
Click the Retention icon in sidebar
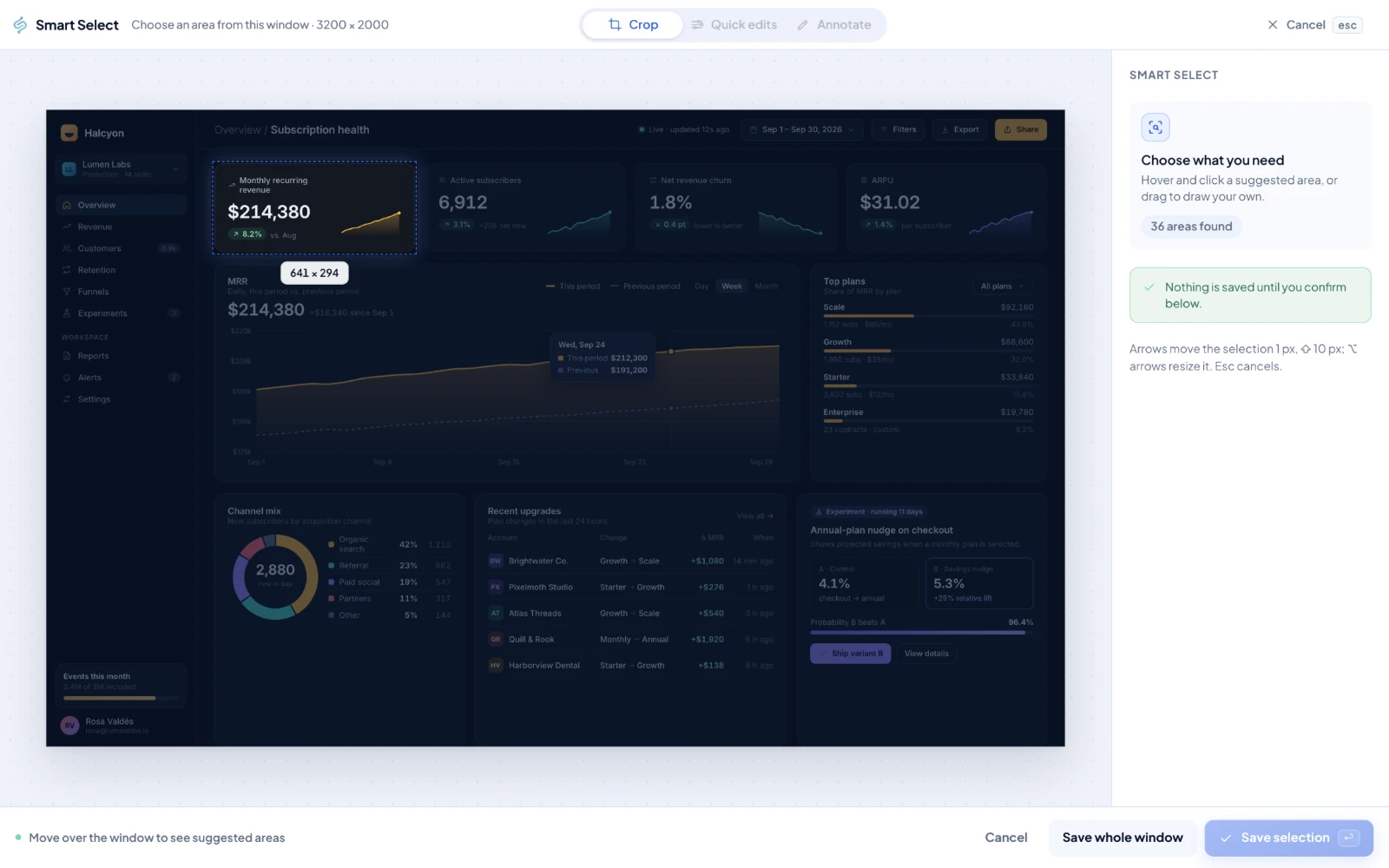pos(67,270)
